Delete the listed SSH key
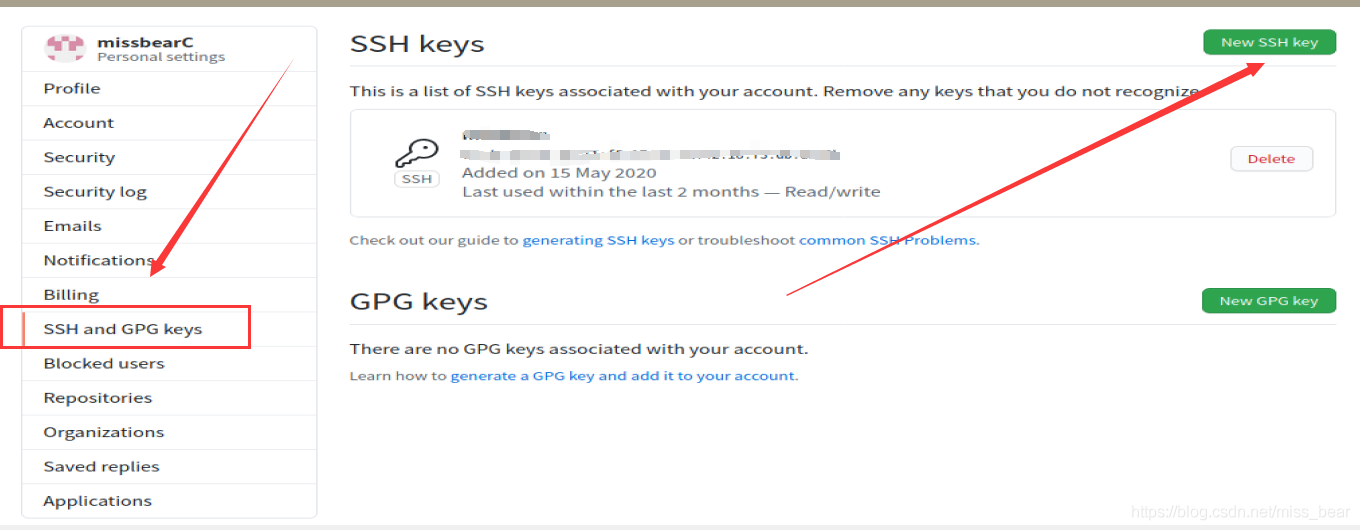 pyautogui.click(x=1271, y=159)
